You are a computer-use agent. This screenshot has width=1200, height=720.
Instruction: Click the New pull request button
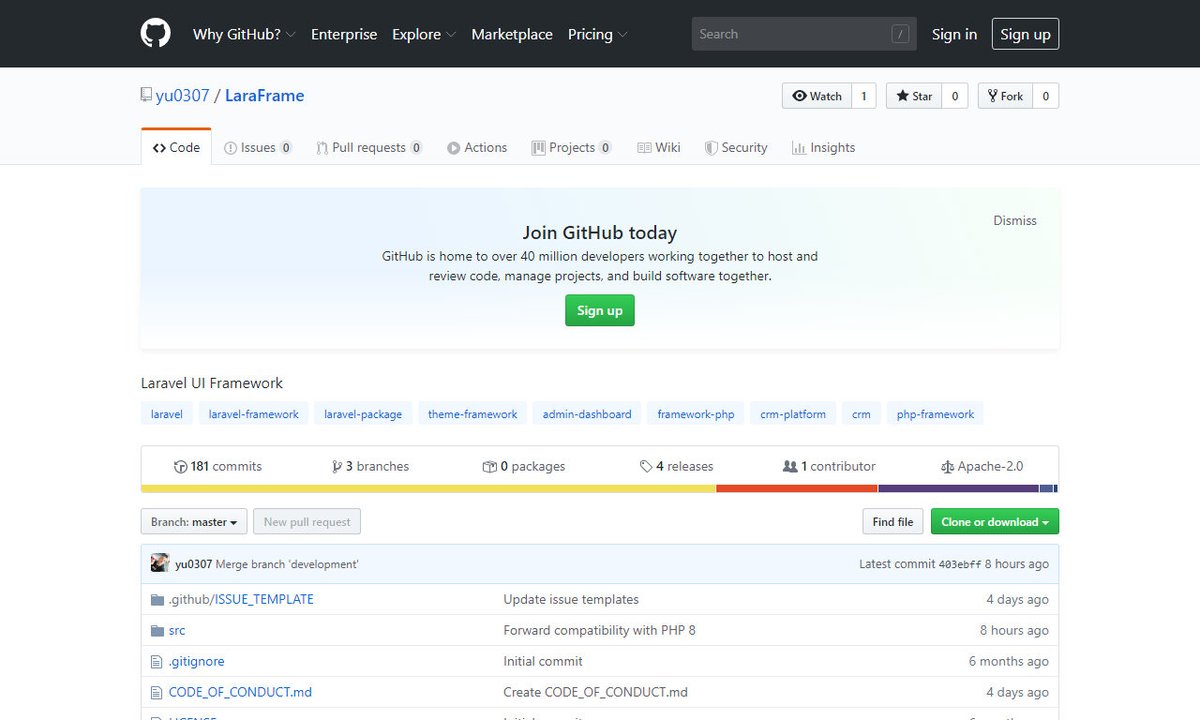tap(307, 522)
